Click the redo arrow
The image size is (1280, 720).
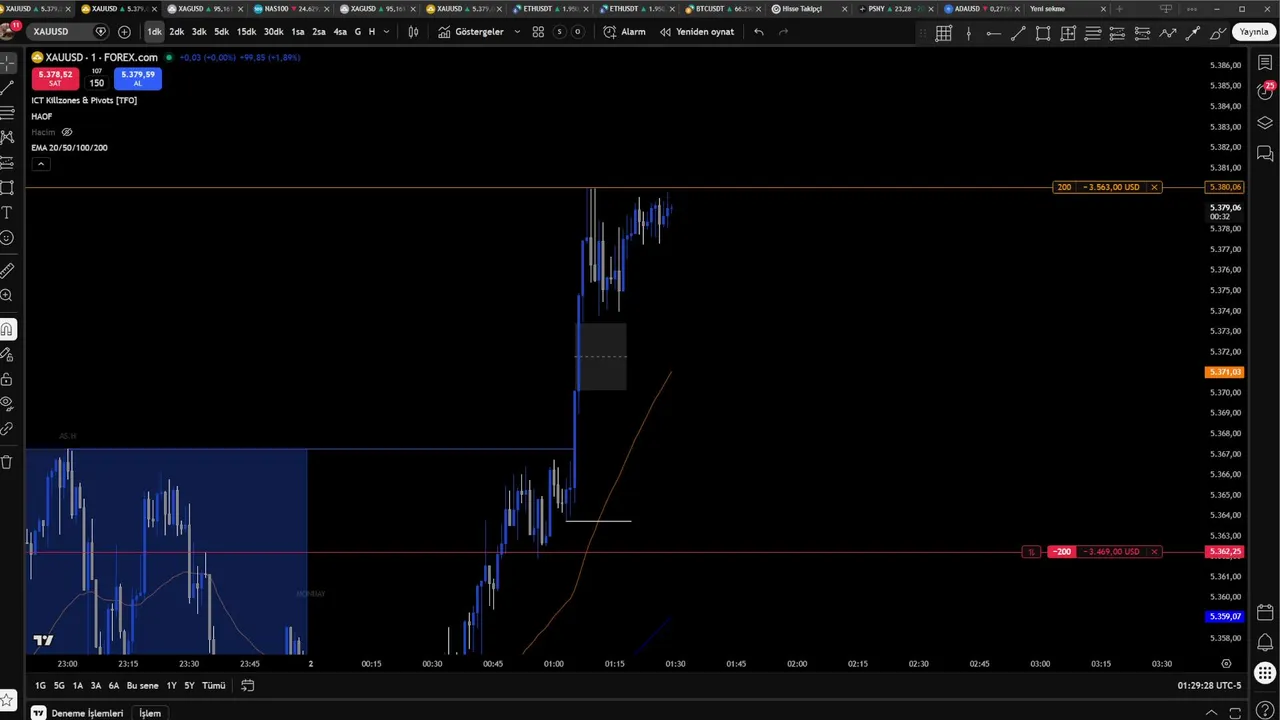pyautogui.click(x=783, y=32)
